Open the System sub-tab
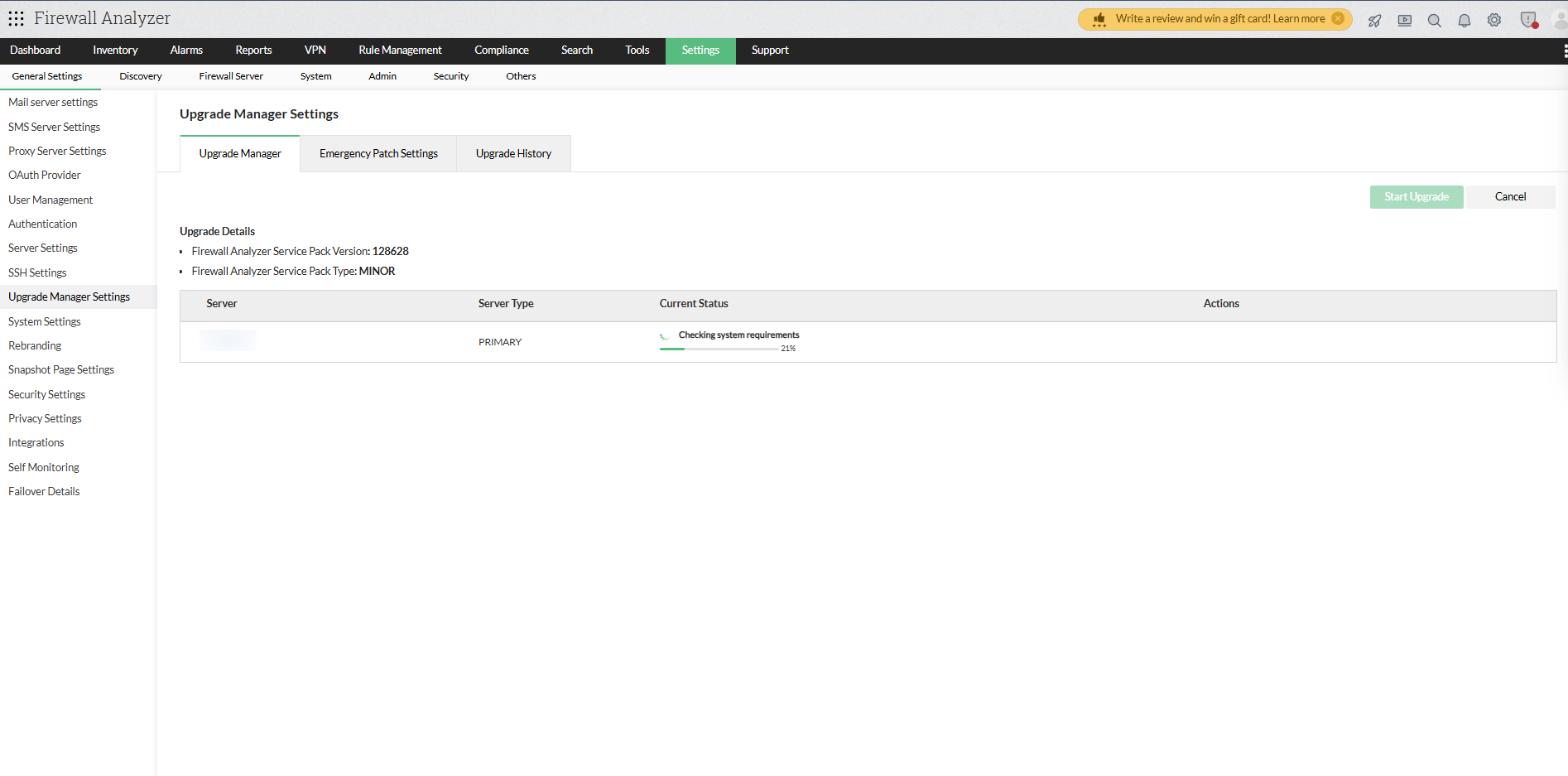The image size is (1568, 776). click(x=316, y=76)
